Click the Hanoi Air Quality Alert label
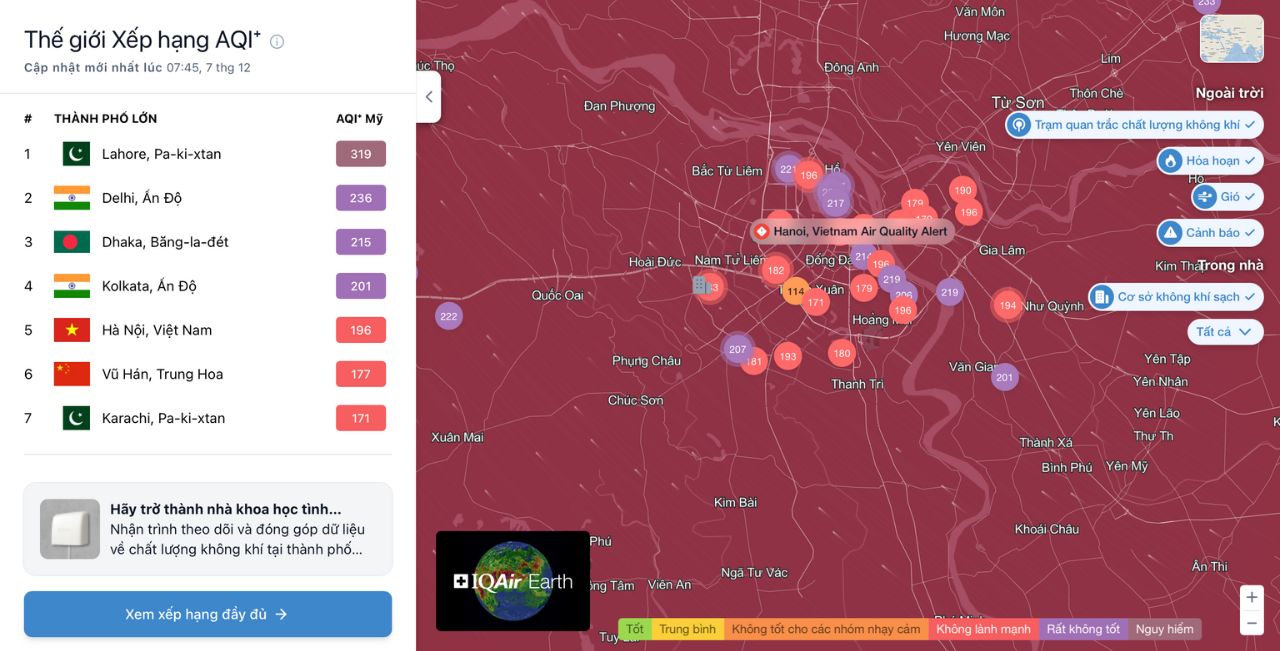This screenshot has height=651, width=1280. [851, 232]
